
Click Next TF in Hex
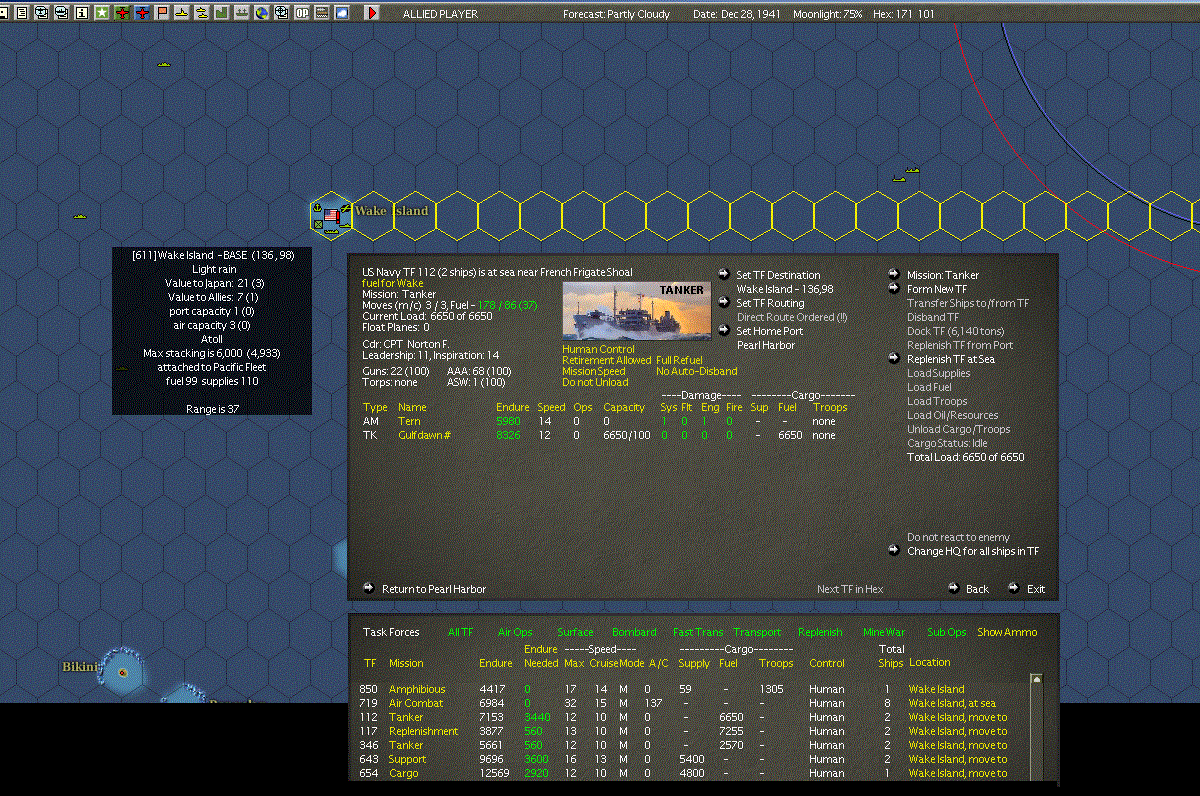click(850, 589)
